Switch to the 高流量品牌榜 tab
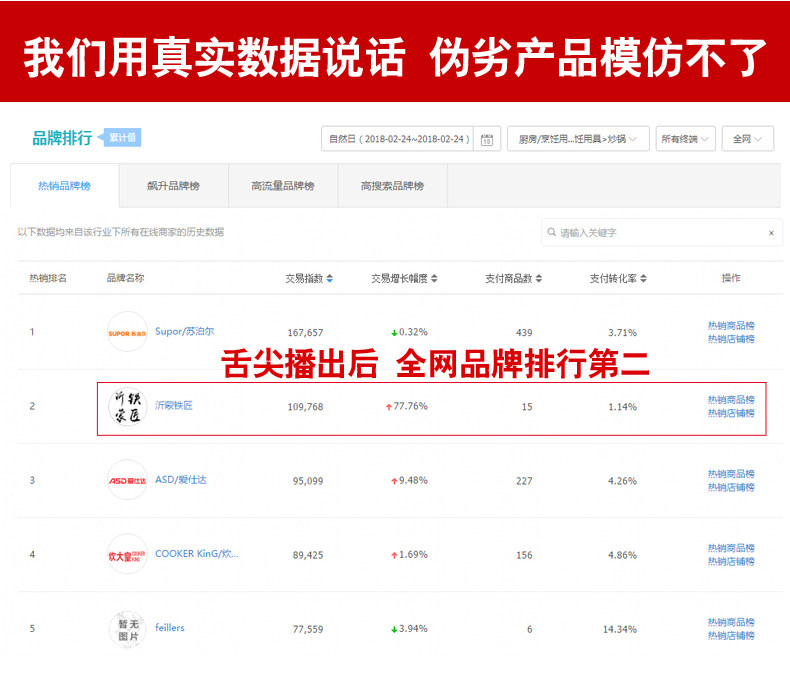The height and width of the screenshot is (683, 790). [283, 186]
